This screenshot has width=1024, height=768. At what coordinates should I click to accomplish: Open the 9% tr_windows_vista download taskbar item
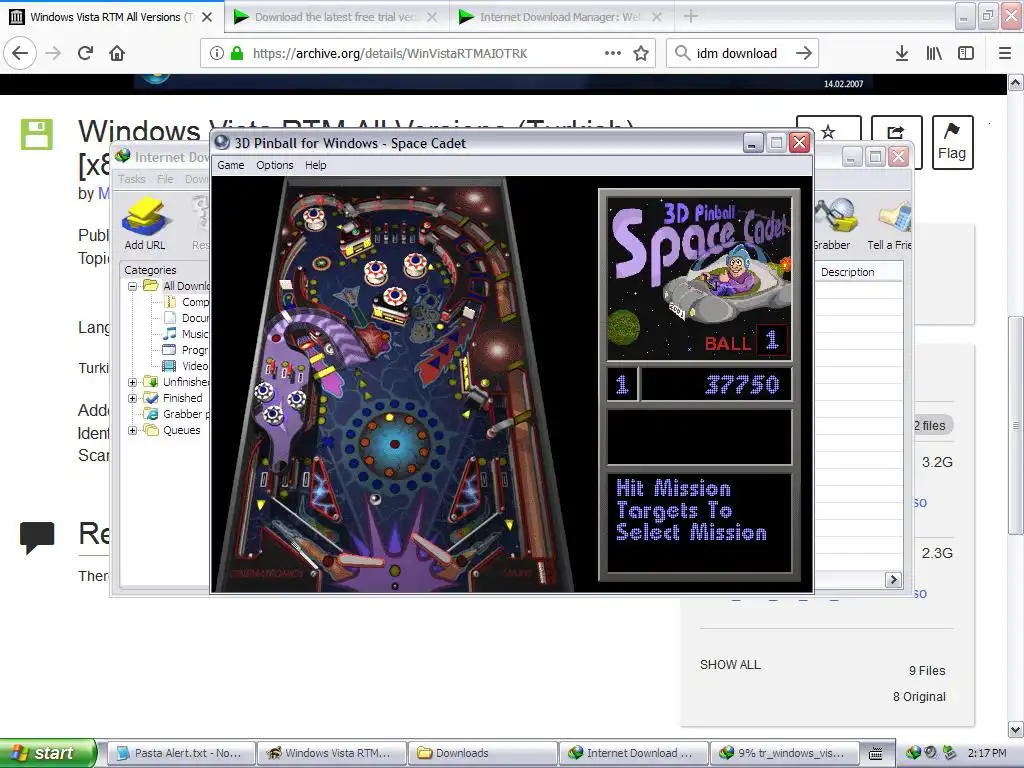[783, 753]
